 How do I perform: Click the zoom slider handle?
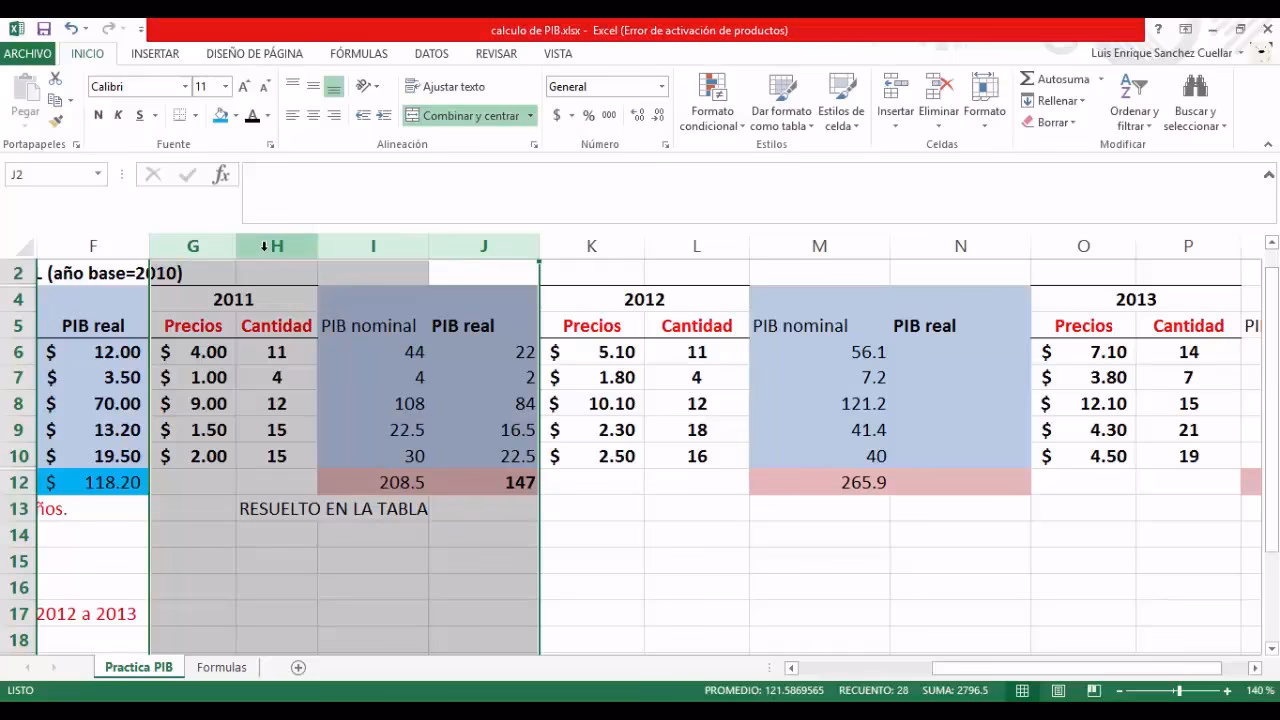[x=1179, y=691]
